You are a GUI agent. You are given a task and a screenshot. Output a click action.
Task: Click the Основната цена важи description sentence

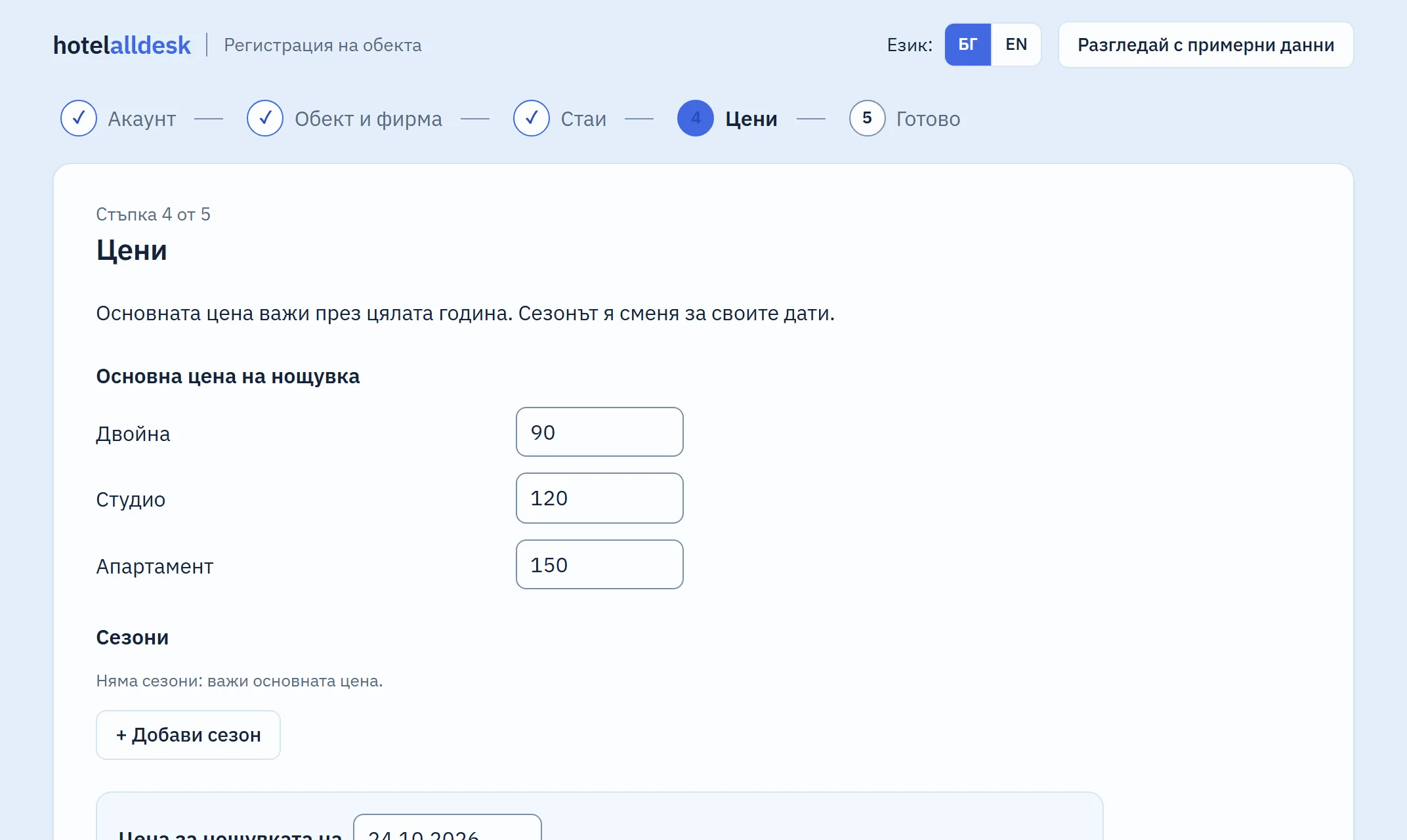point(465,314)
